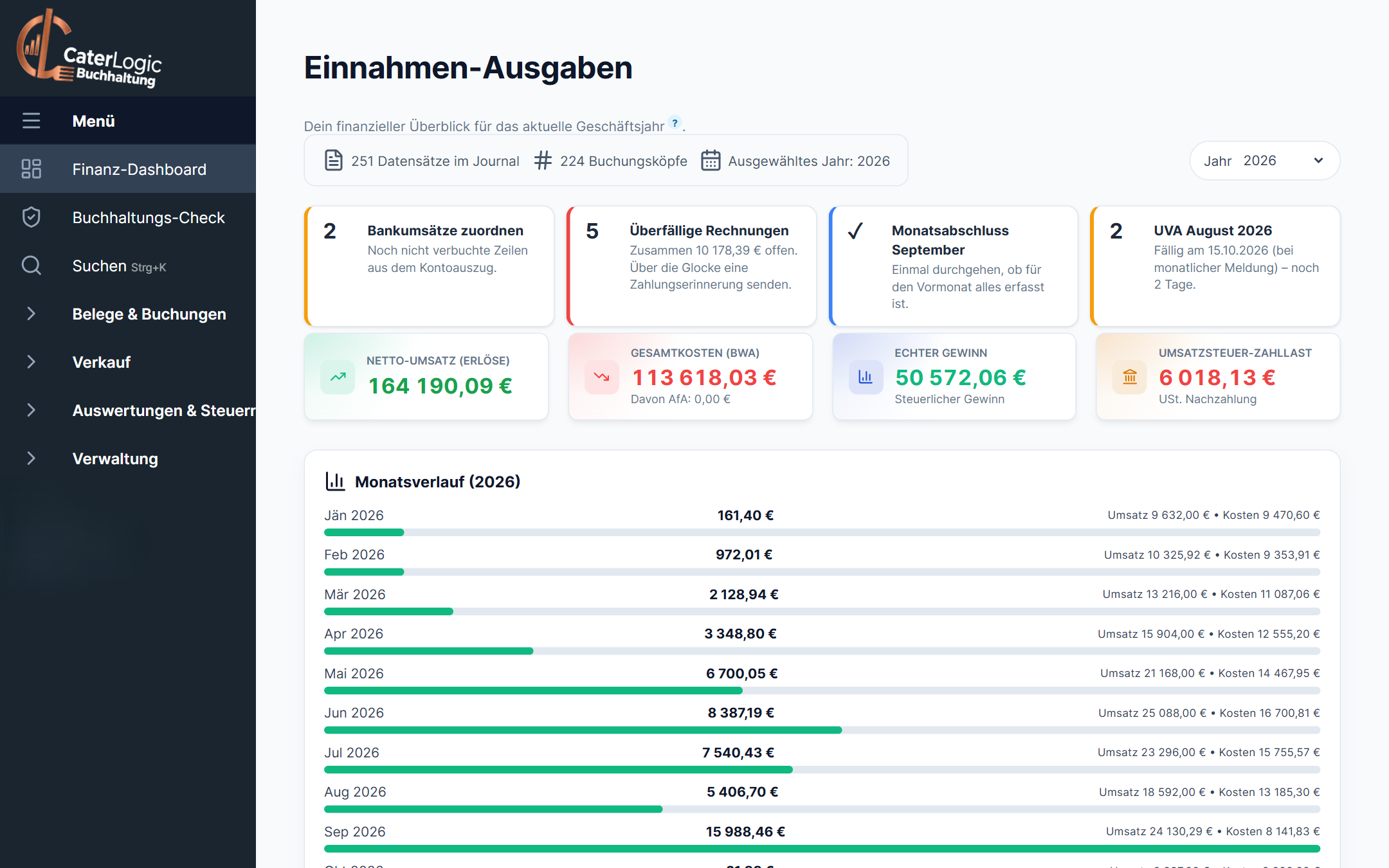Click the Jun 2026 amount 8 387,19 €
This screenshot has width=1389, height=868.
click(741, 713)
